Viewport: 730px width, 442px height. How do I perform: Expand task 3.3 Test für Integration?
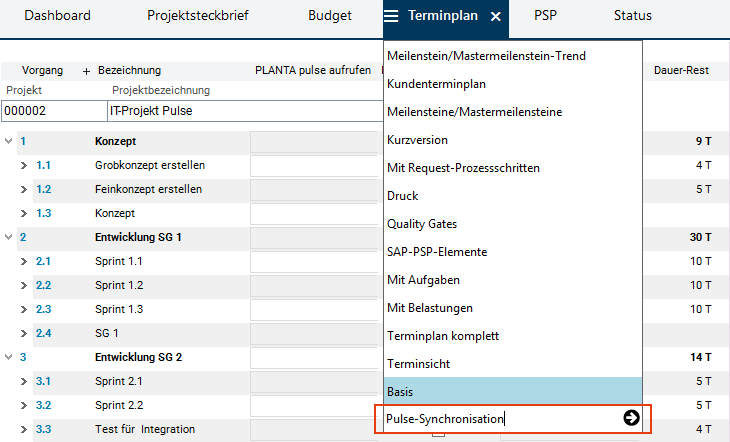click(x=23, y=429)
